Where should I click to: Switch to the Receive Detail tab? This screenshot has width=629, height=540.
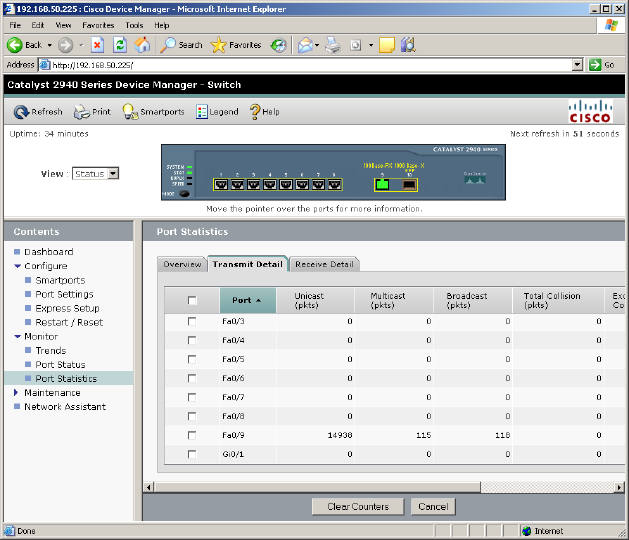(x=325, y=264)
